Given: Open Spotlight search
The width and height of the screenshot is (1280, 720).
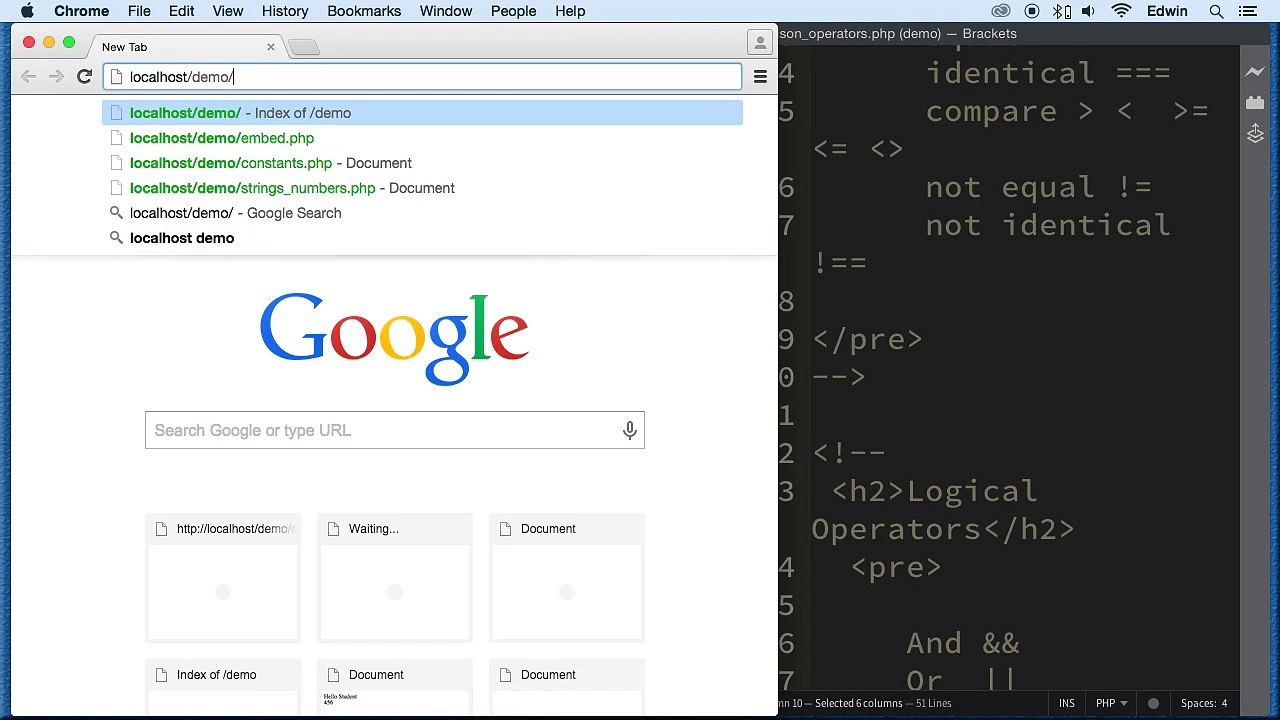Looking at the screenshot, I should click(1216, 11).
